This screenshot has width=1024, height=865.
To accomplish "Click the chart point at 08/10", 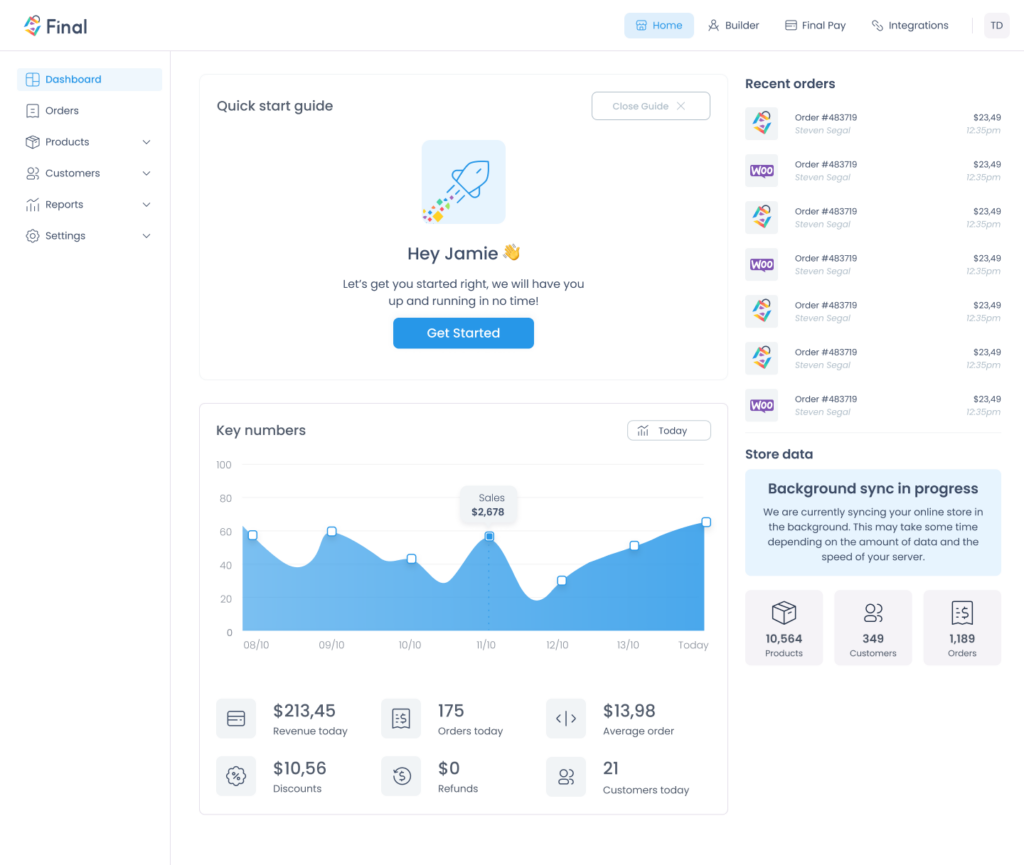I will tap(253, 535).
